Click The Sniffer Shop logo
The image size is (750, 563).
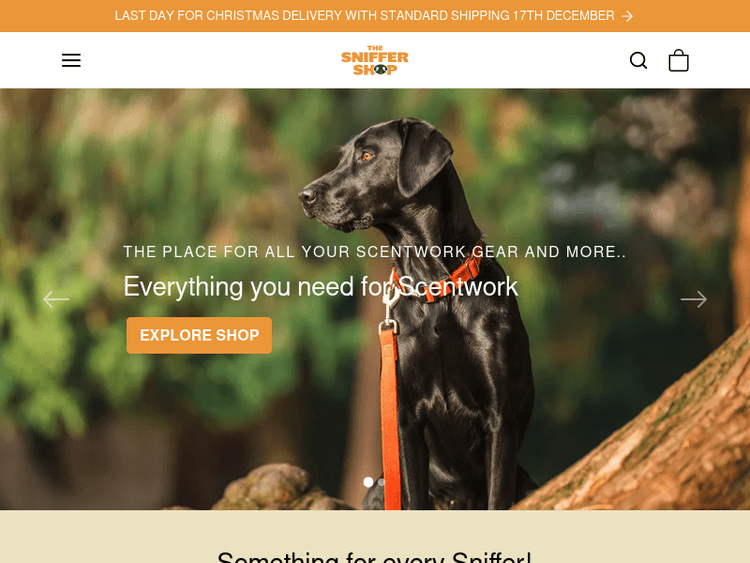tap(375, 60)
